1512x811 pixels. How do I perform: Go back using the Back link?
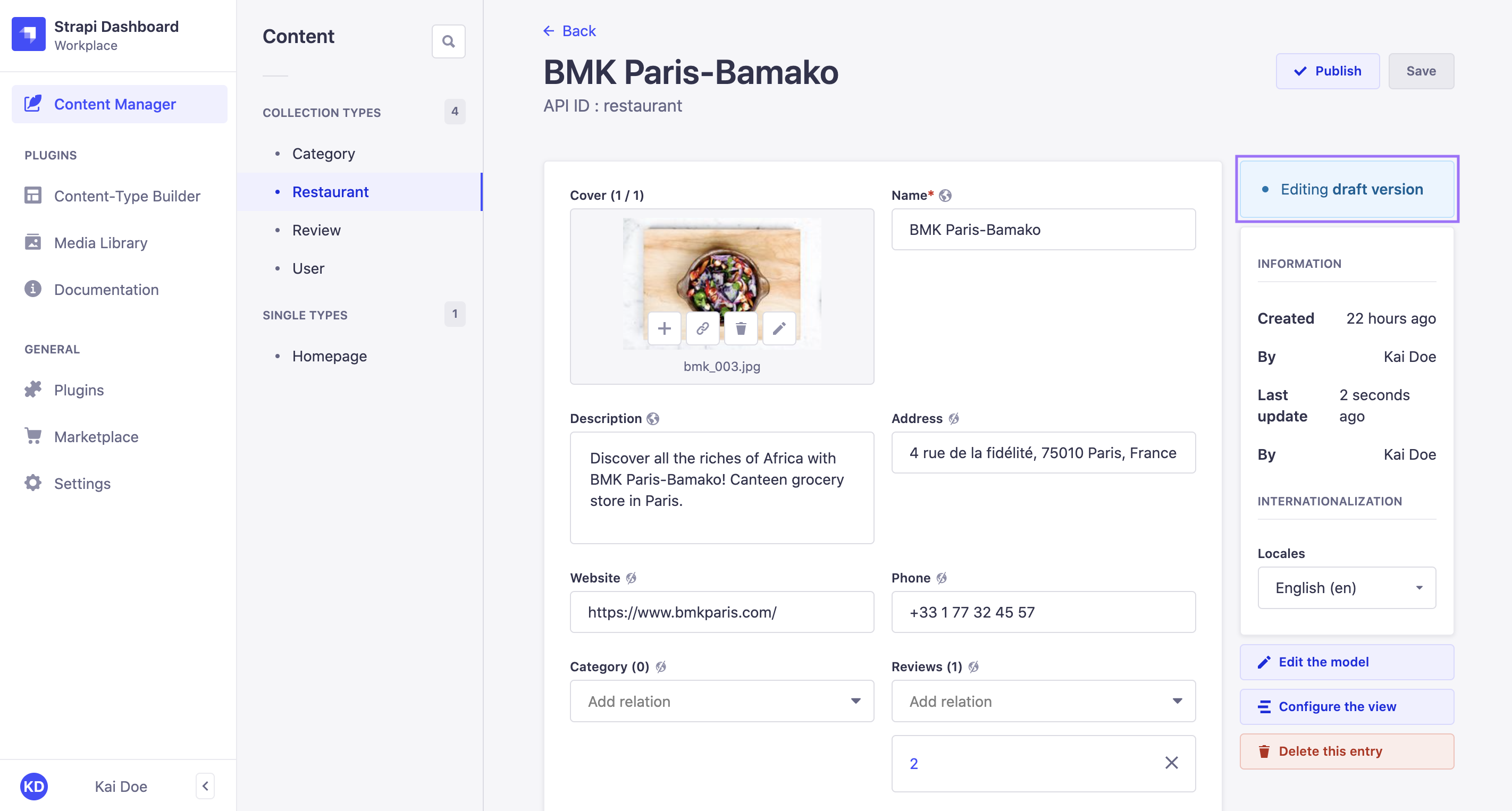coord(569,30)
